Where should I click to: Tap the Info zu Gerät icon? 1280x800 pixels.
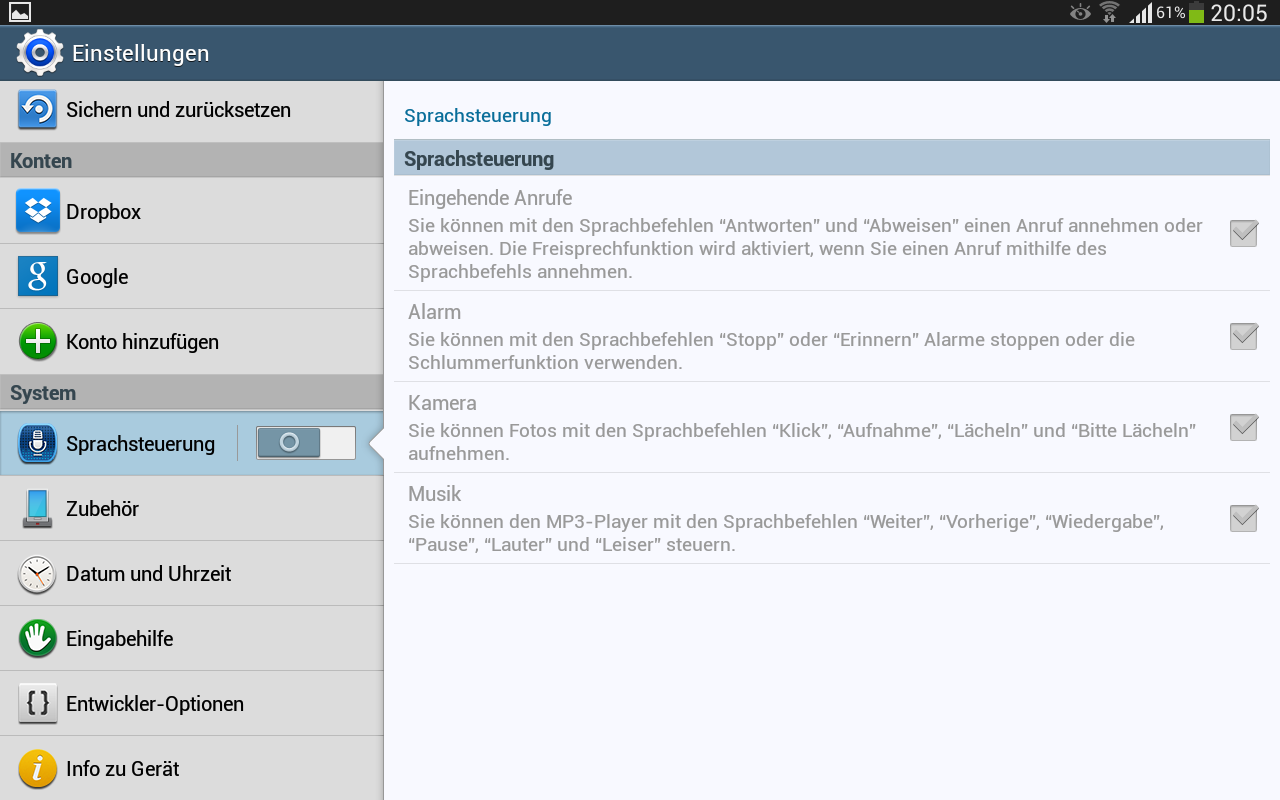pyautogui.click(x=37, y=769)
